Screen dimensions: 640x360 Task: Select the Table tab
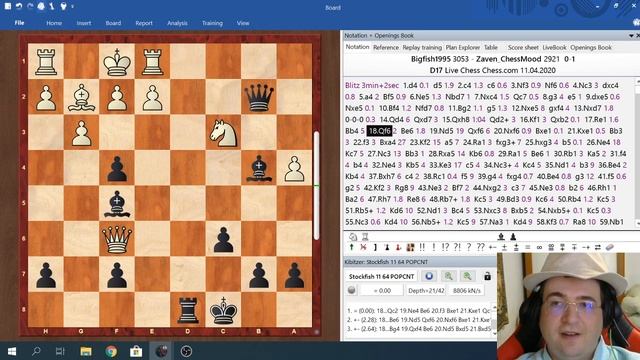(491, 47)
